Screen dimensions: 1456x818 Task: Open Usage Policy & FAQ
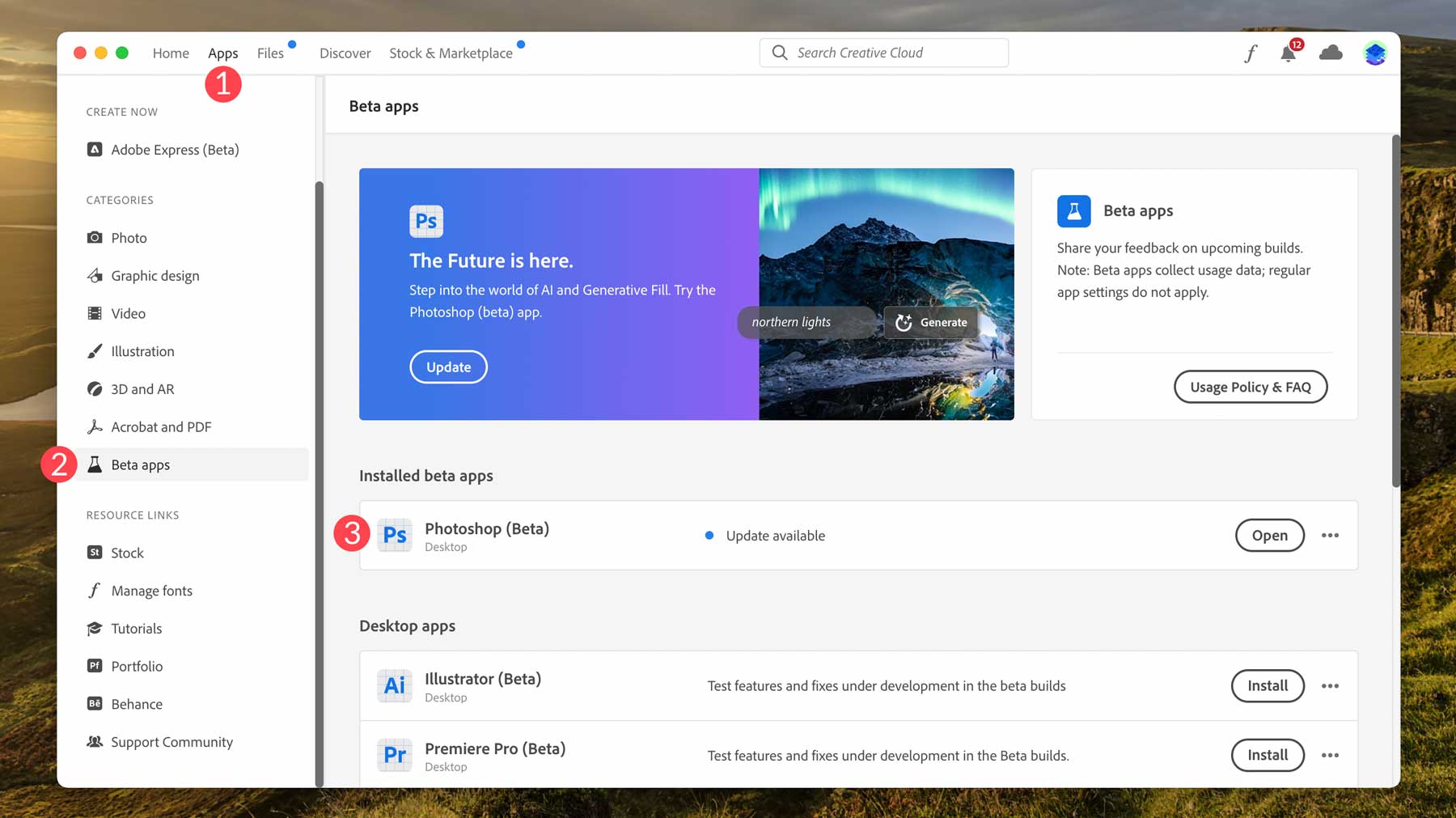pyautogui.click(x=1251, y=387)
